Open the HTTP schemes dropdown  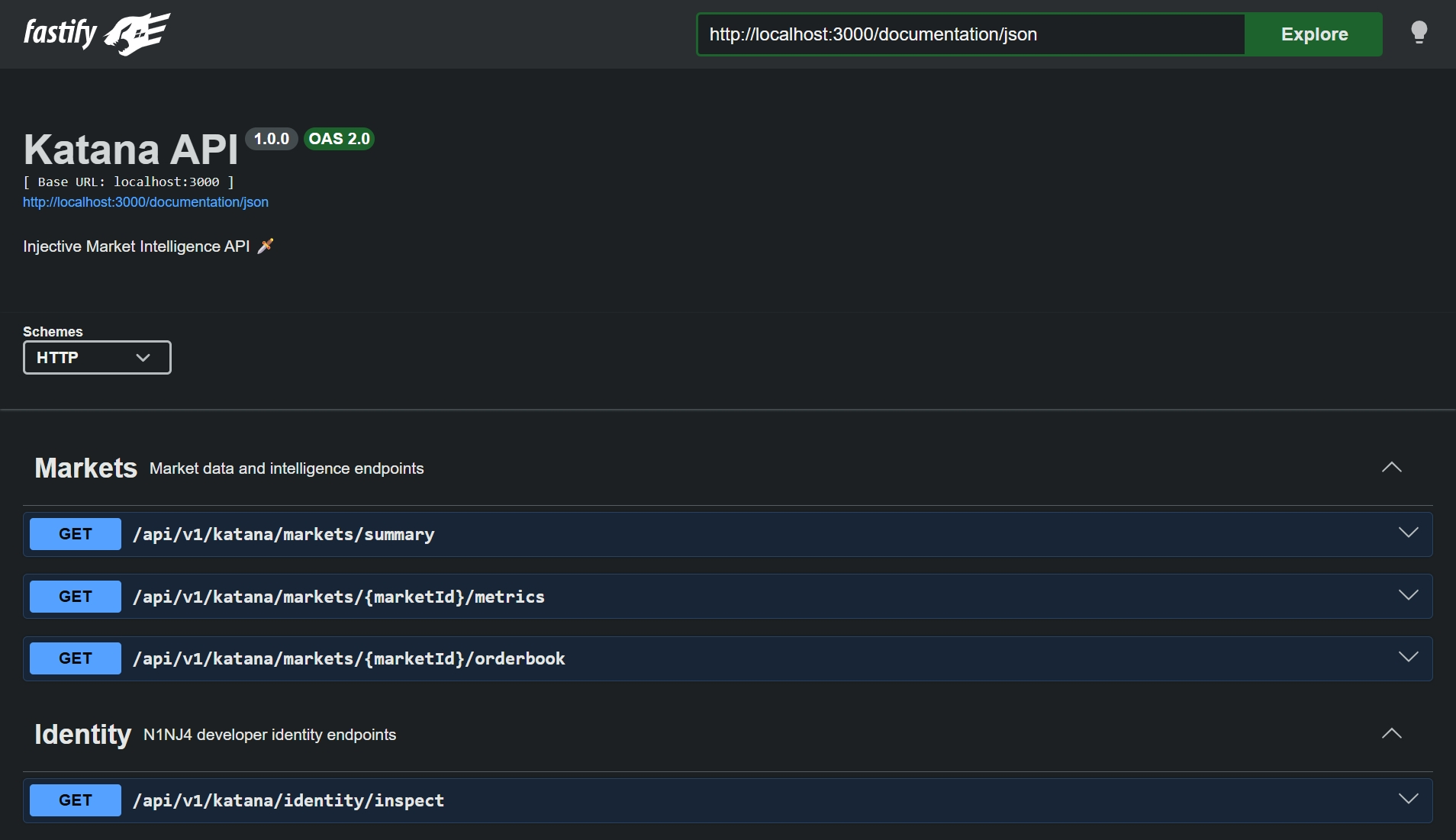pos(97,358)
